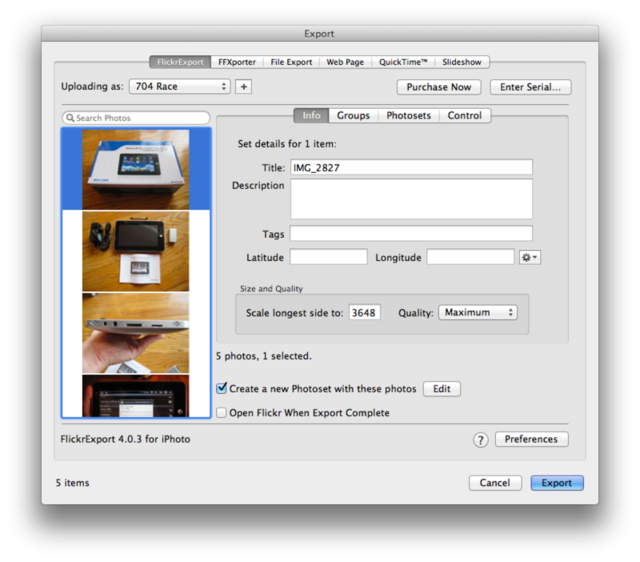Viewport: 640px width, 562px height.
Task: Click the Purchase Now button
Action: click(439, 87)
